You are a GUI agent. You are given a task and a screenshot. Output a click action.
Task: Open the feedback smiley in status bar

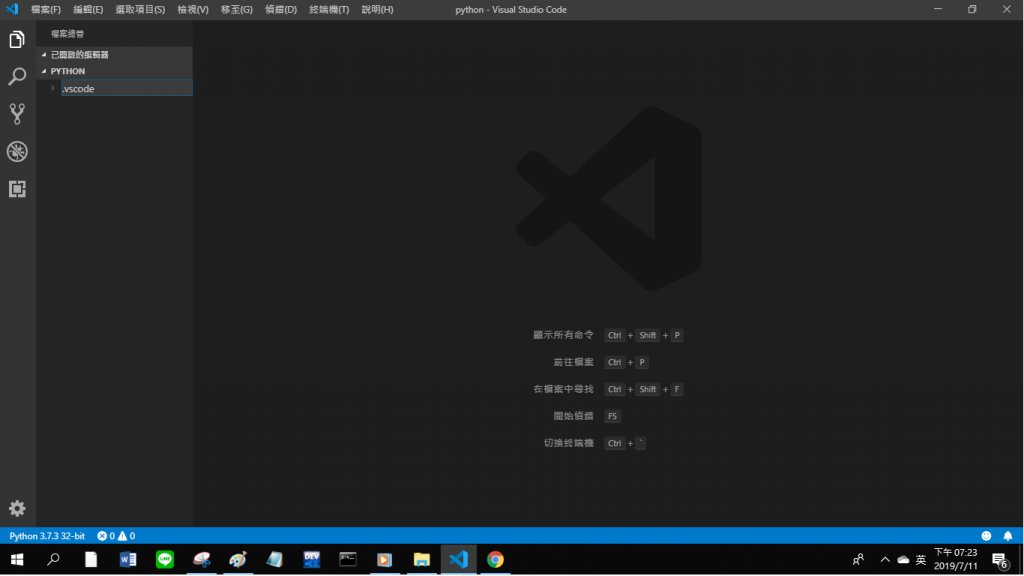pos(986,536)
